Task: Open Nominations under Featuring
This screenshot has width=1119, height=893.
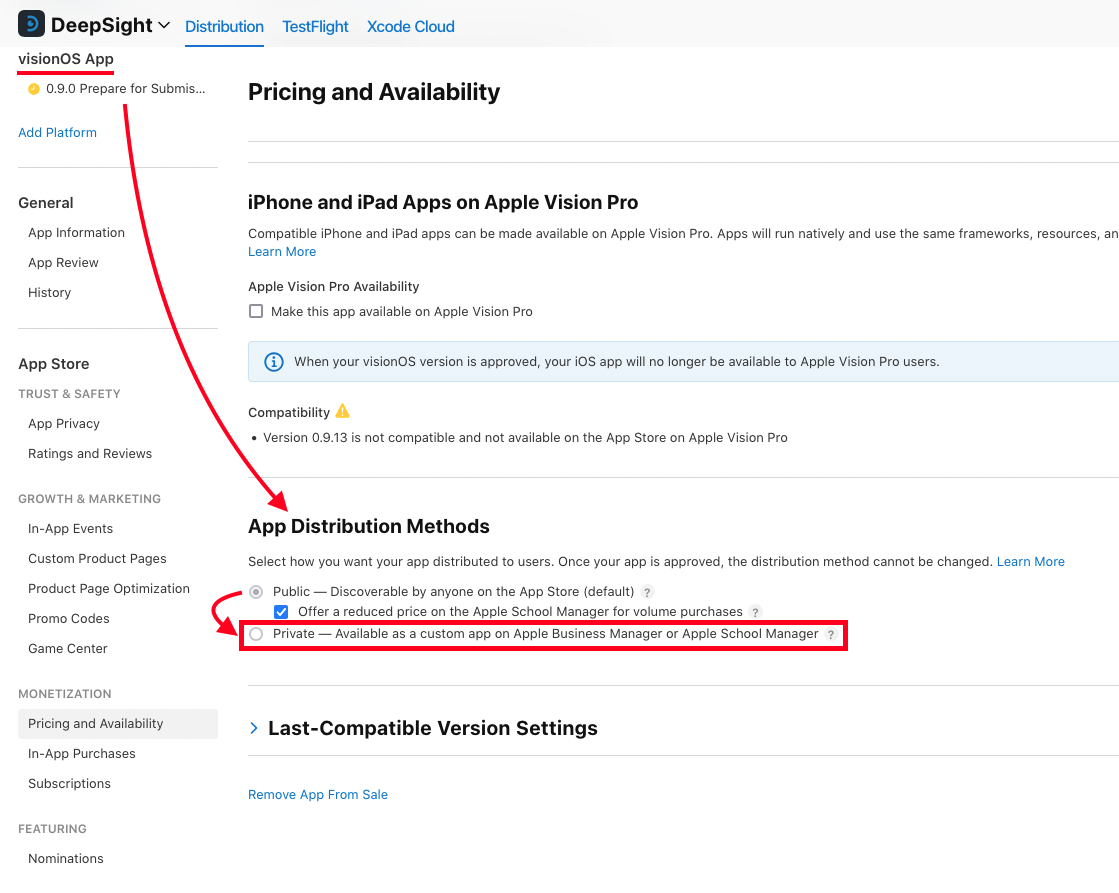Action: 66,859
